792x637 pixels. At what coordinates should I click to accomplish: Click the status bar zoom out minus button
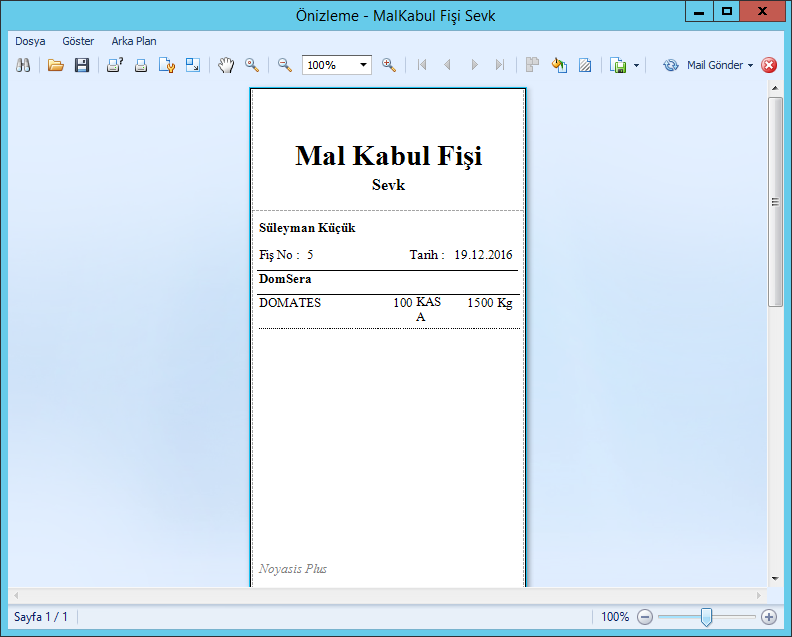pyautogui.click(x=645, y=617)
